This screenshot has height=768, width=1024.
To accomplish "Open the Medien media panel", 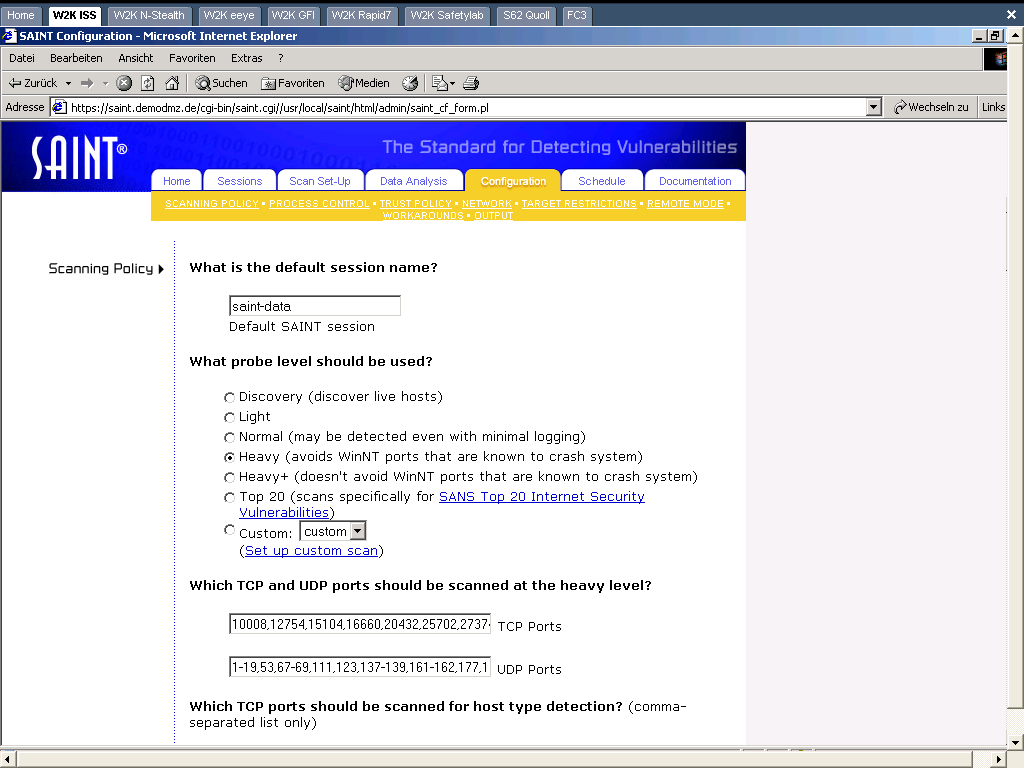I will pyautogui.click(x=364, y=83).
